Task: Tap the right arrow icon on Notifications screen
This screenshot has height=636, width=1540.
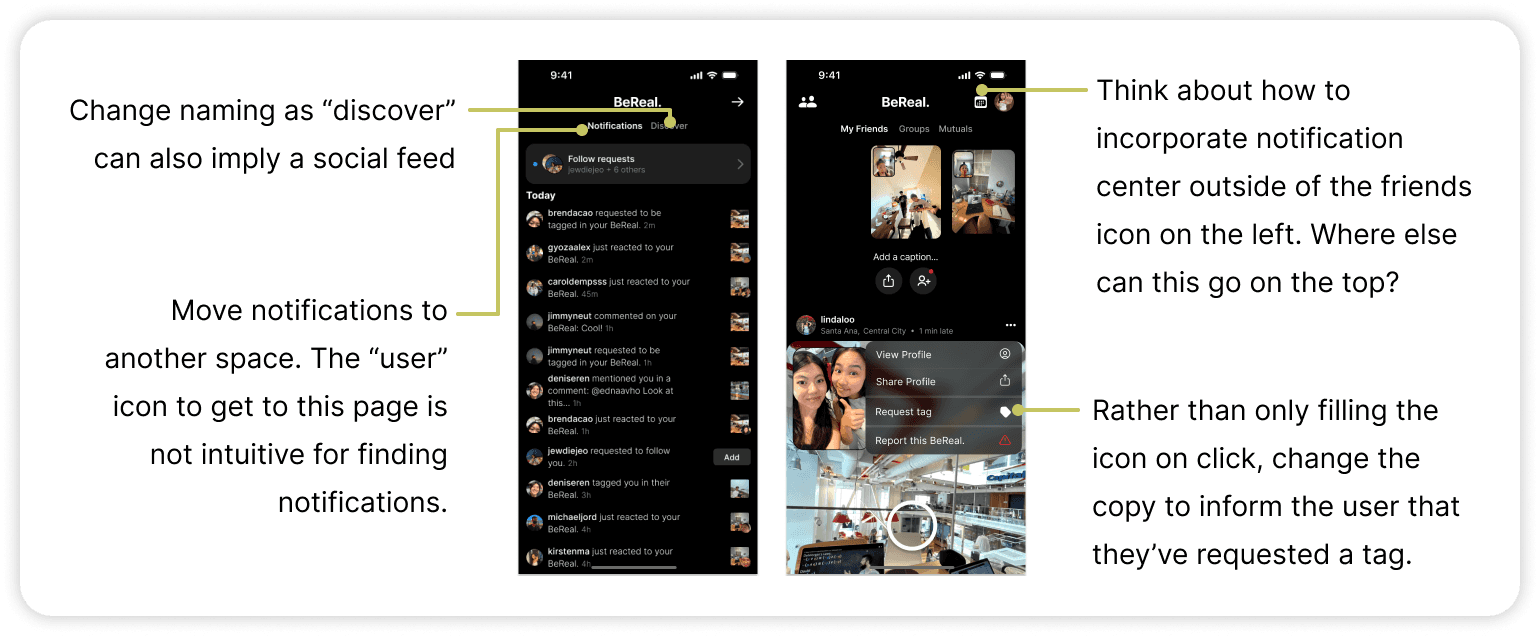Action: tap(738, 102)
